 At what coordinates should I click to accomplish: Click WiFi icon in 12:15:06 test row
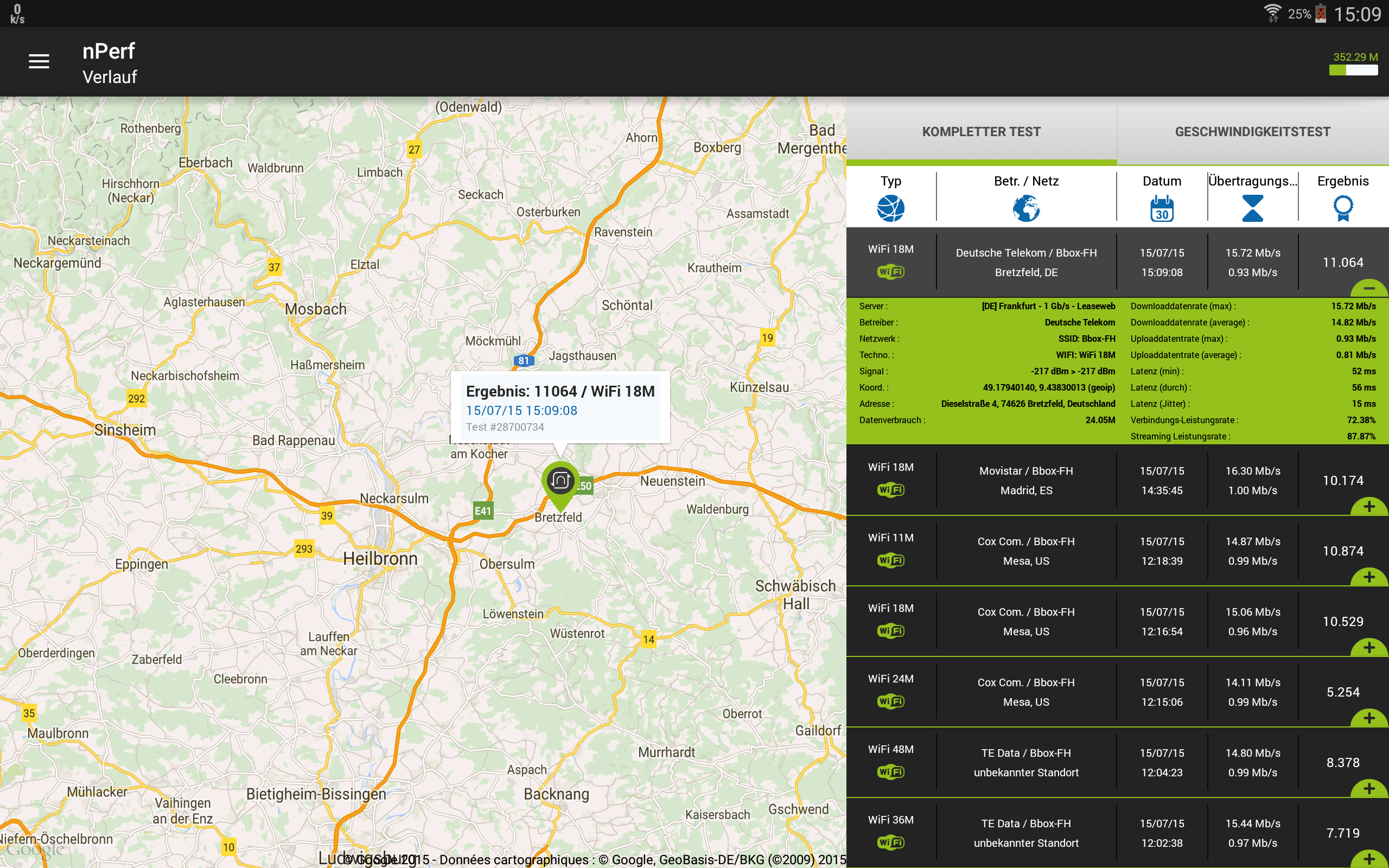coord(891,701)
